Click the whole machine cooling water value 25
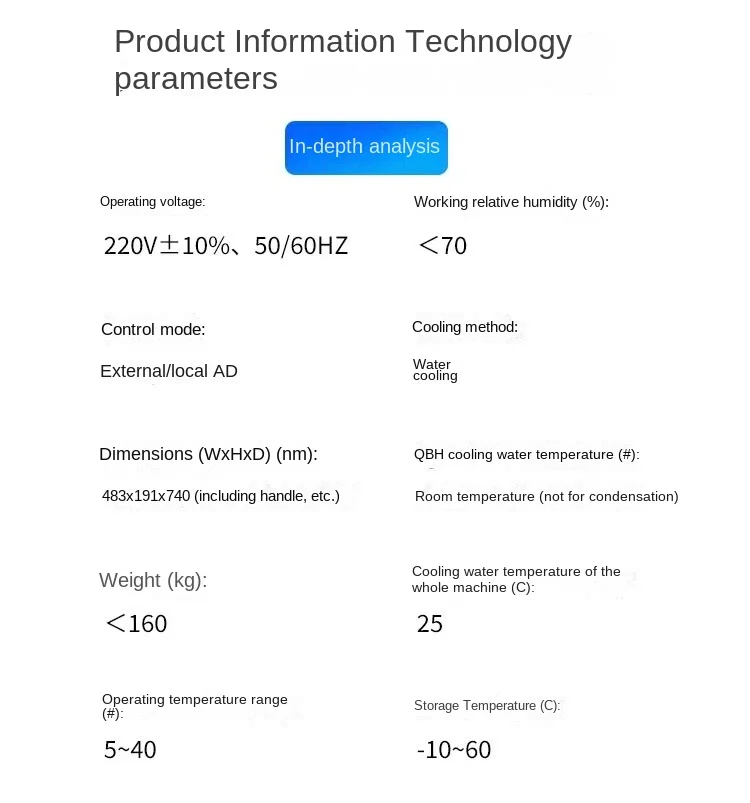The width and height of the screenshot is (750, 803). coord(429,625)
